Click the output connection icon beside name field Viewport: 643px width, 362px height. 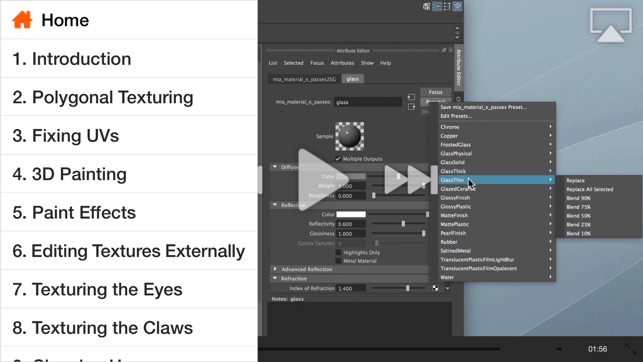click(x=411, y=107)
